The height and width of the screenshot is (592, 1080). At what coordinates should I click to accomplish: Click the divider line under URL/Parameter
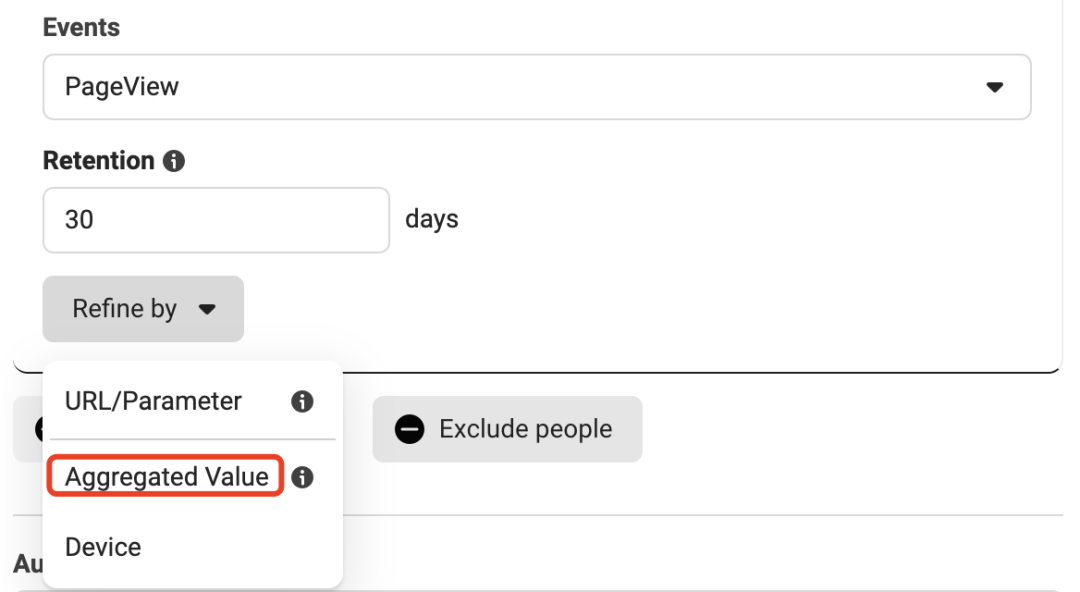(192, 439)
